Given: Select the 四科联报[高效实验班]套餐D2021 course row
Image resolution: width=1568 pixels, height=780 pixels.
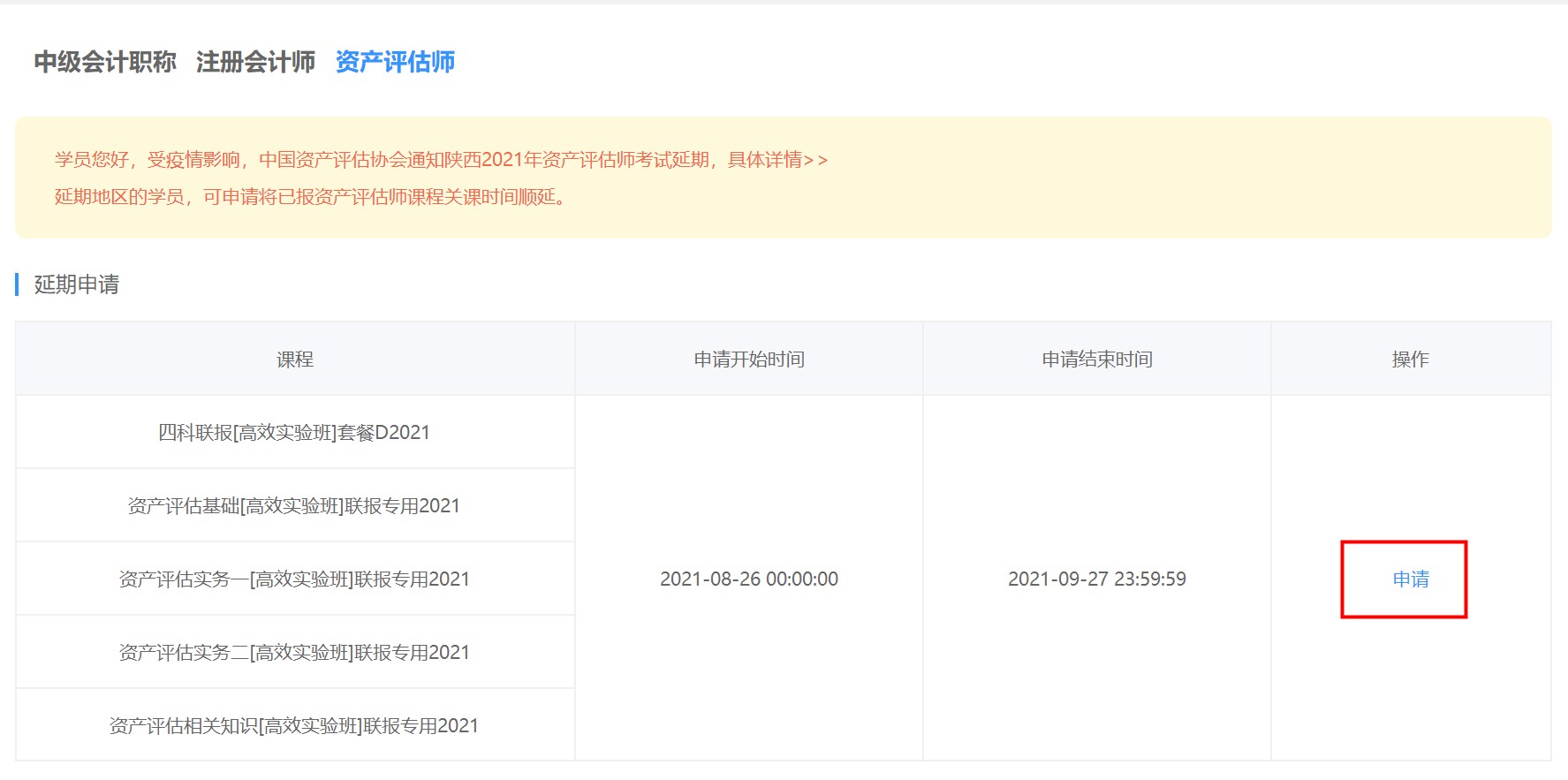Looking at the screenshot, I should pyautogui.click(x=294, y=433).
